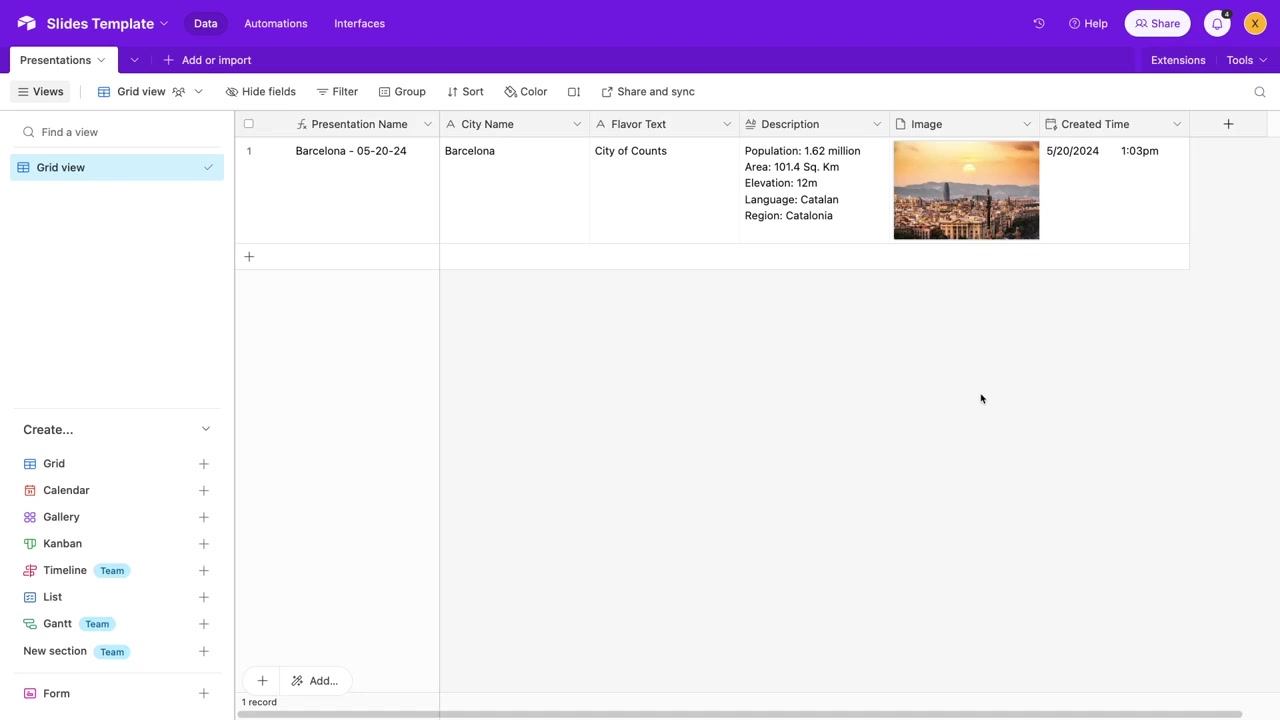Open the Filter options
This screenshot has width=1280, height=720.
(337, 92)
